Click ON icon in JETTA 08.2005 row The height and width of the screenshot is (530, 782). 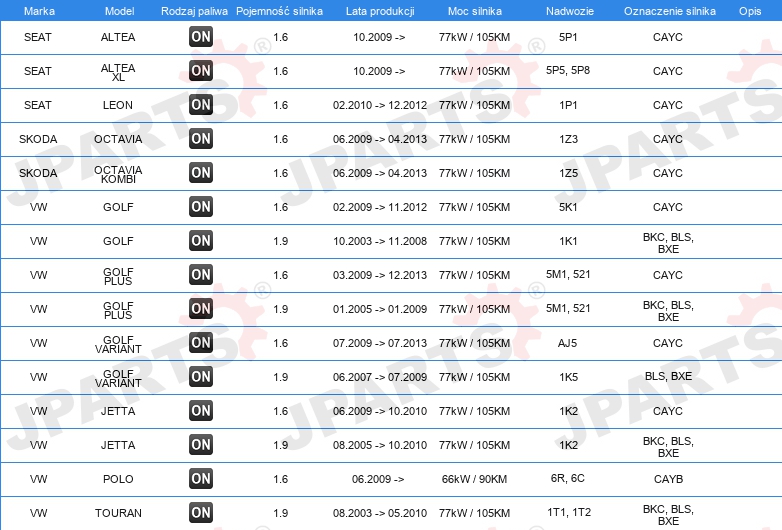pos(201,445)
